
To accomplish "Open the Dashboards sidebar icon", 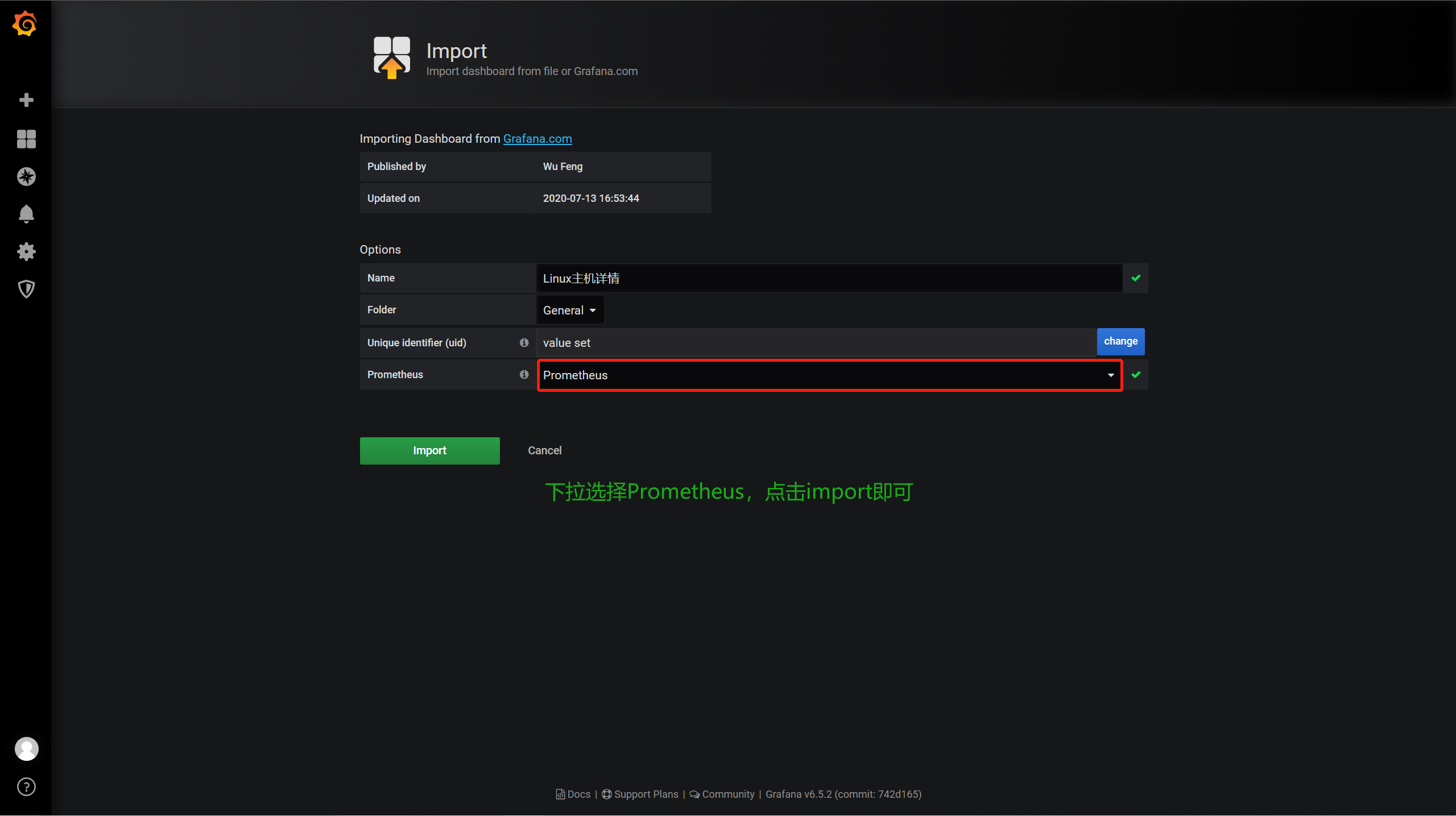I will coord(26,139).
